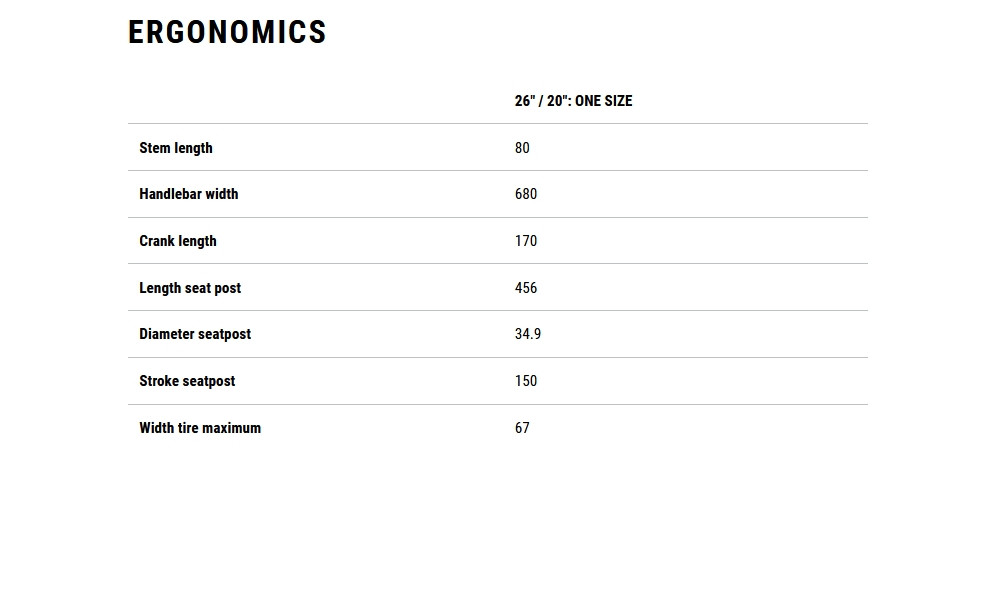This screenshot has height=600, width=1000.
Task: Select the Crank length label
Action: click(178, 241)
